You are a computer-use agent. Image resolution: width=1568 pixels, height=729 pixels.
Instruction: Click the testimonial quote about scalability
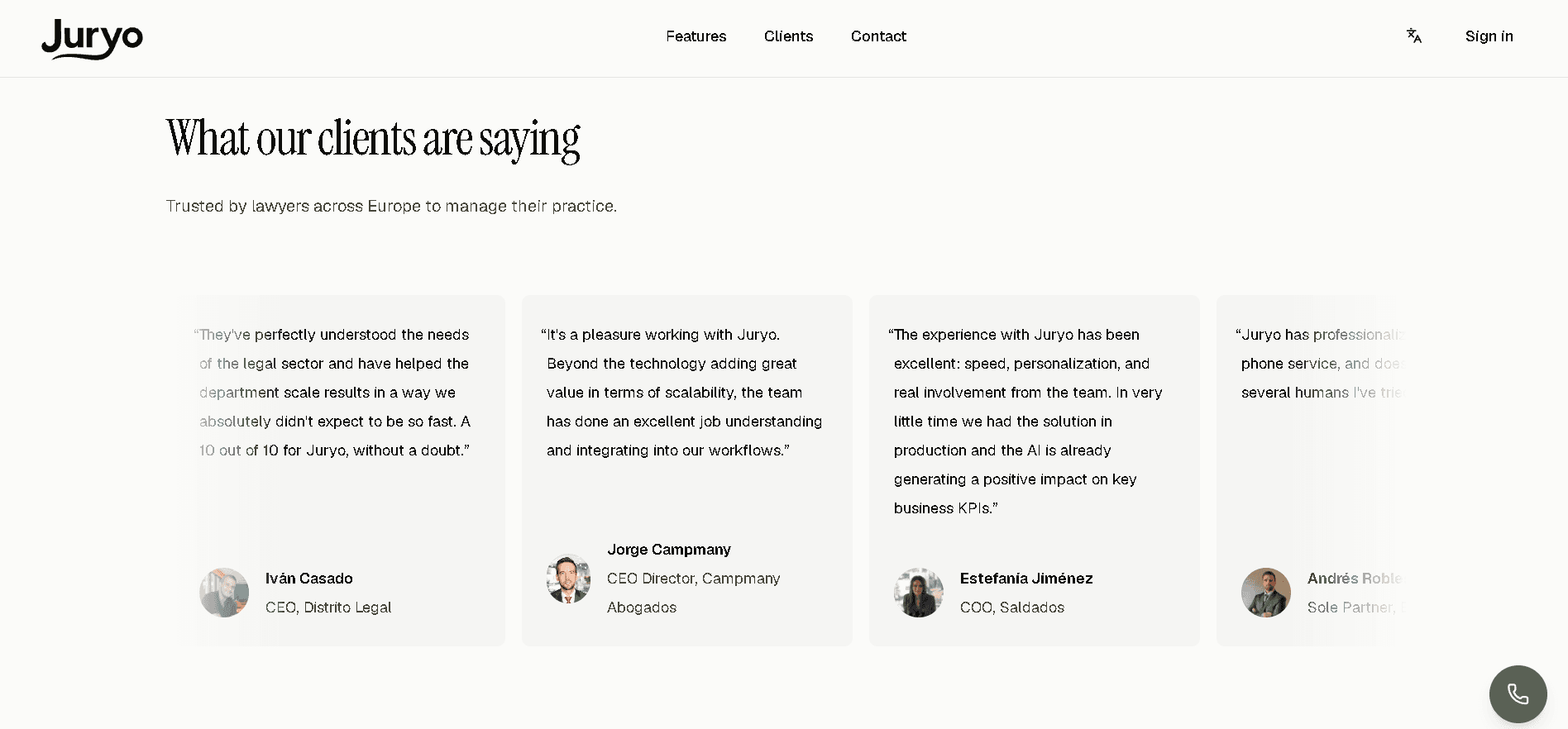coord(681,393)
